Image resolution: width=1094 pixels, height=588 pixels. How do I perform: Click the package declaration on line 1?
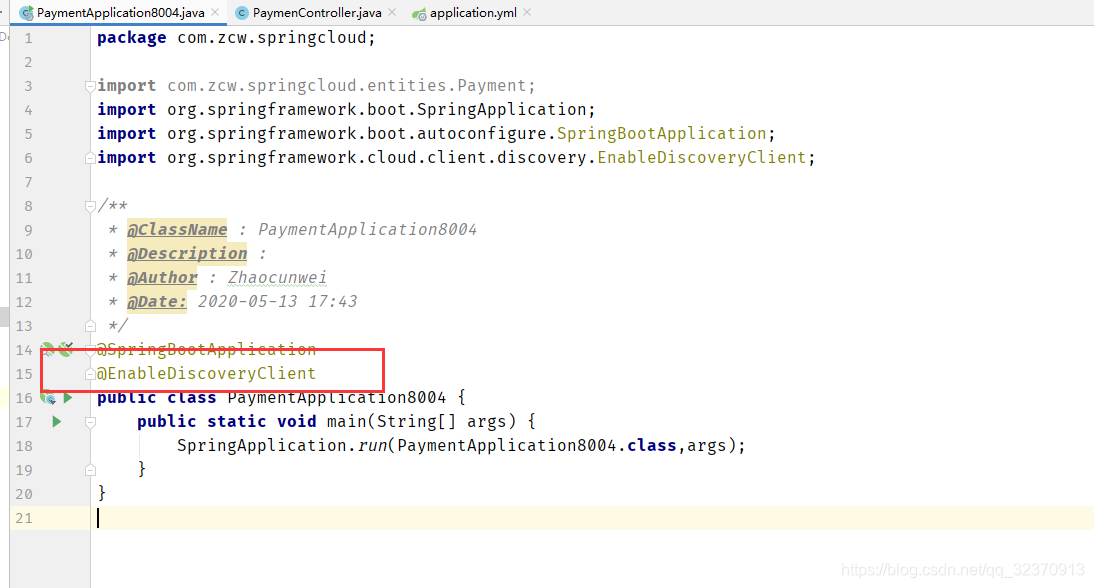click(237, 38)
